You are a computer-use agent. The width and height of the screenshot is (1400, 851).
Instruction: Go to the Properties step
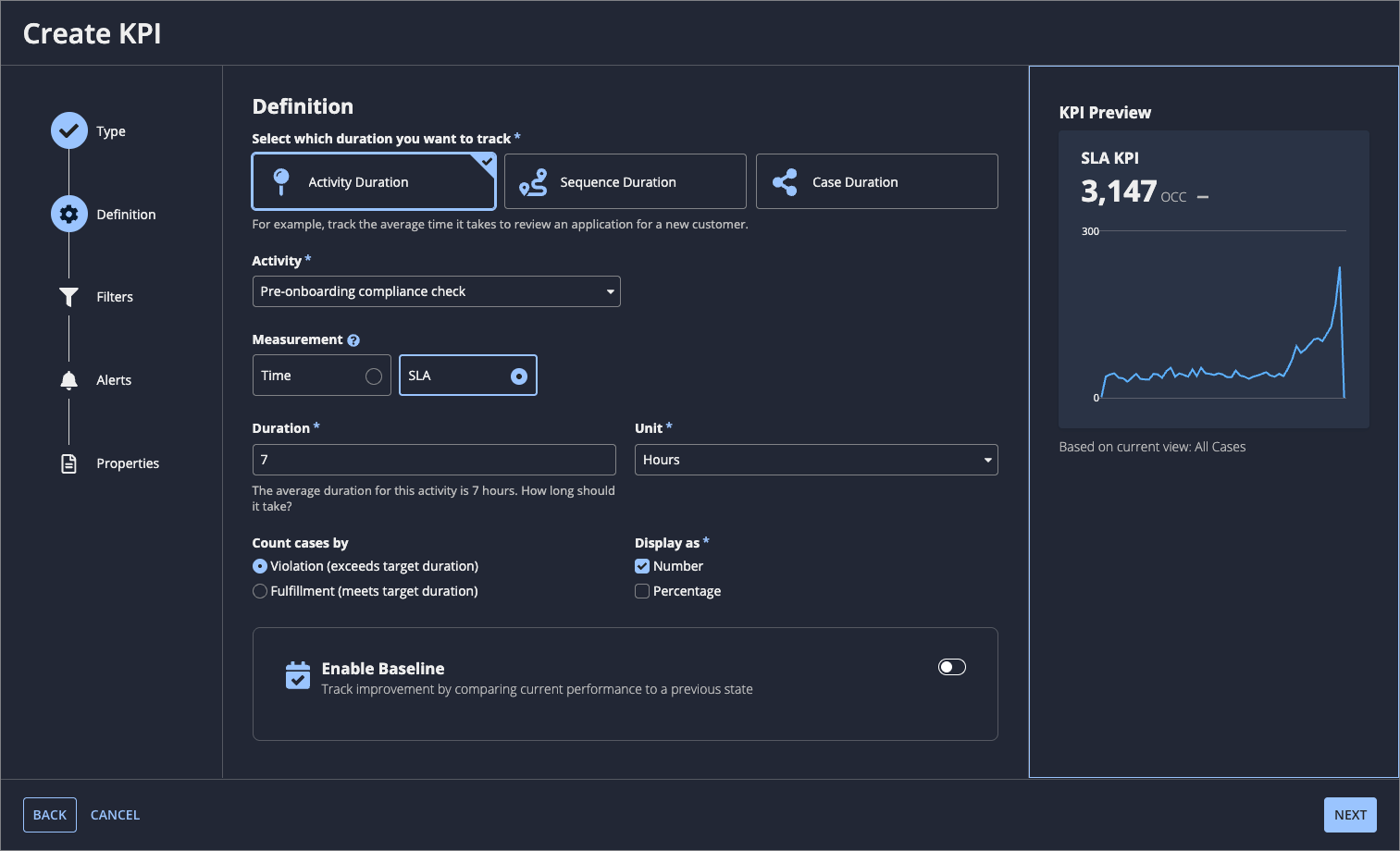pyautogui.click(x=128, y=463)
